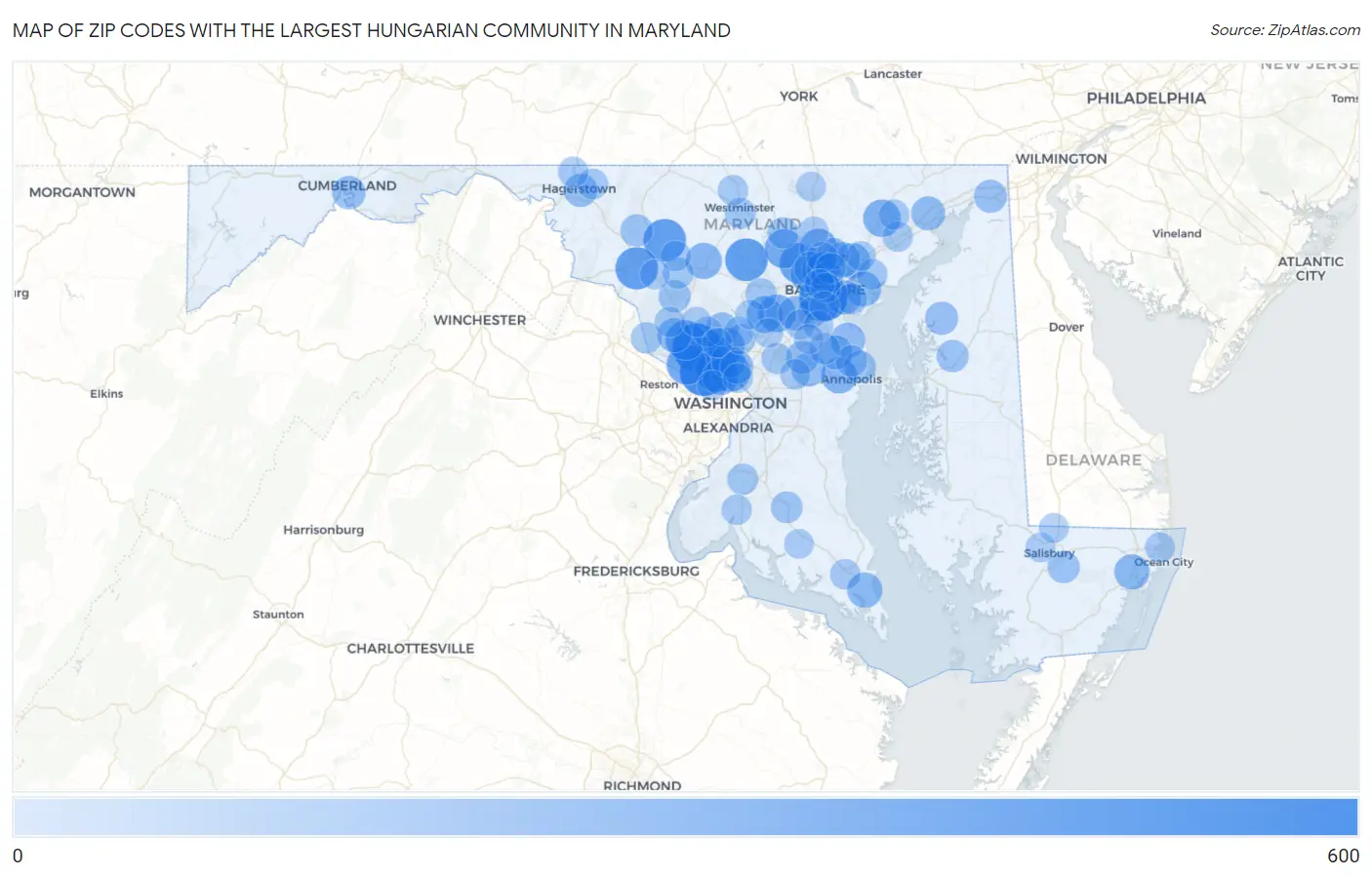
Task: Click the Staunton label
Action: 278,615
